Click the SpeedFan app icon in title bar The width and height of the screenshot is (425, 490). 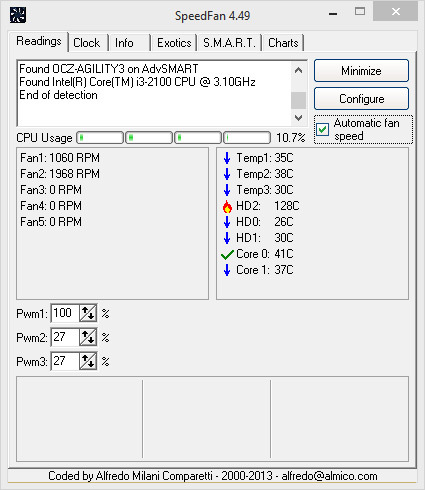(x=18, y=15)
